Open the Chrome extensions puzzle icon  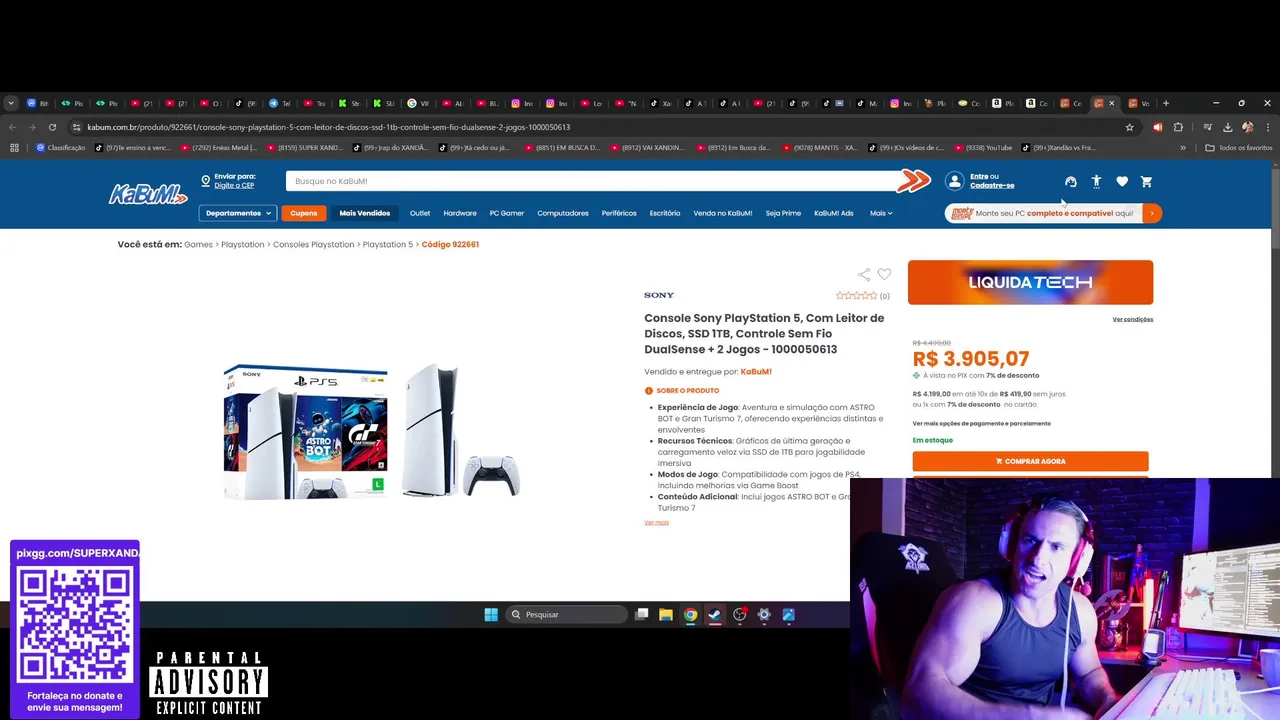pyautogui.click(x=1178, y=127)
